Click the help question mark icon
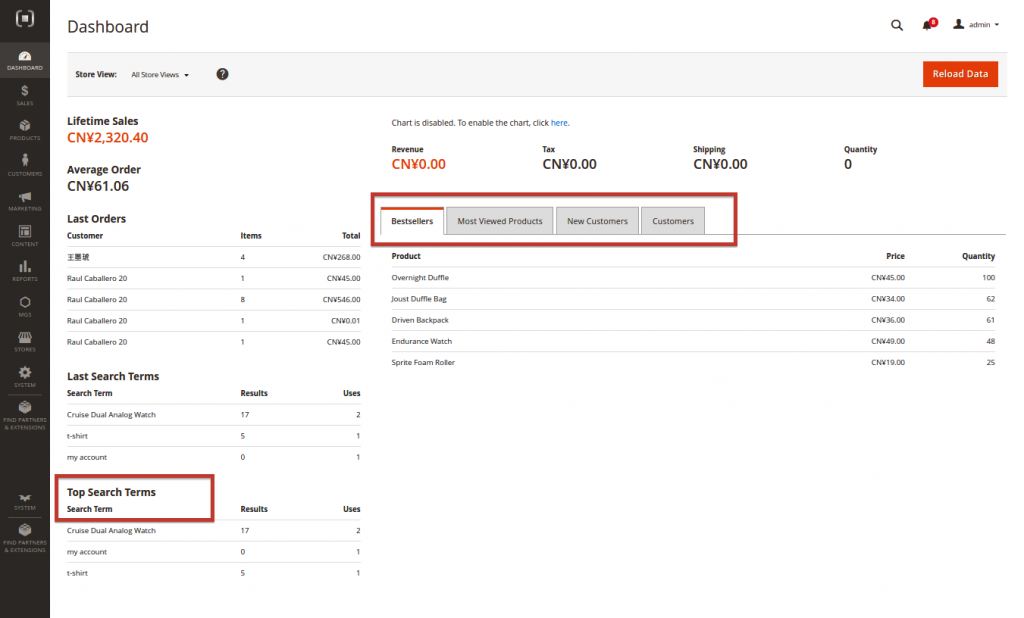 222,74
